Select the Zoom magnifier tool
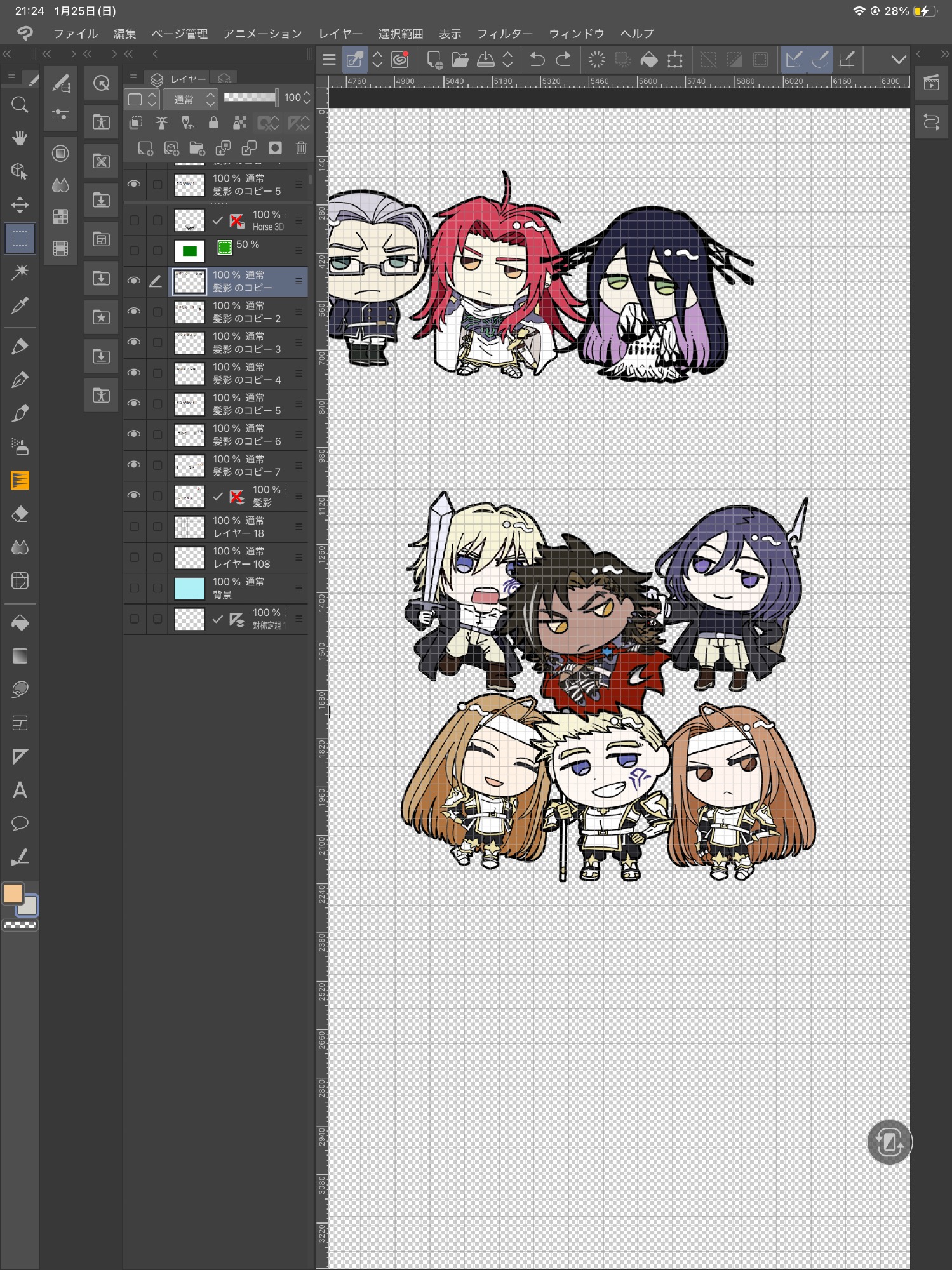The height and width of the screenshot is (1270, 952). pos(20,105)
